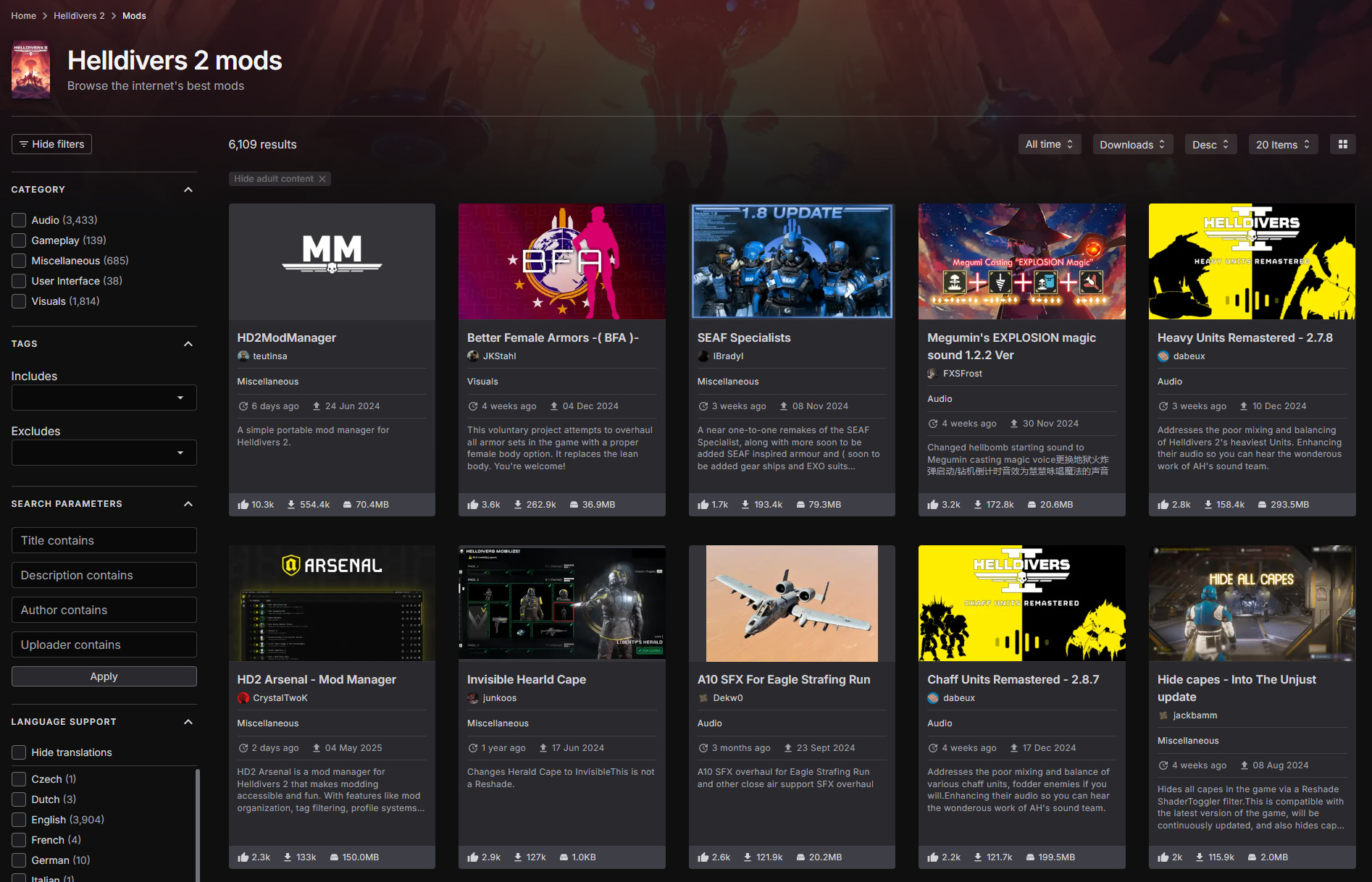Click dabeux avatar on Heavy Units Remastered
Viewport: 1372px width, 882px height.
1163,356
